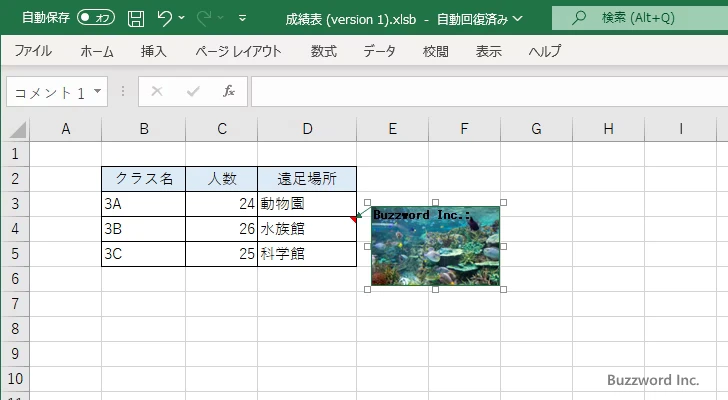Select column G header

[x=536, y=129]
